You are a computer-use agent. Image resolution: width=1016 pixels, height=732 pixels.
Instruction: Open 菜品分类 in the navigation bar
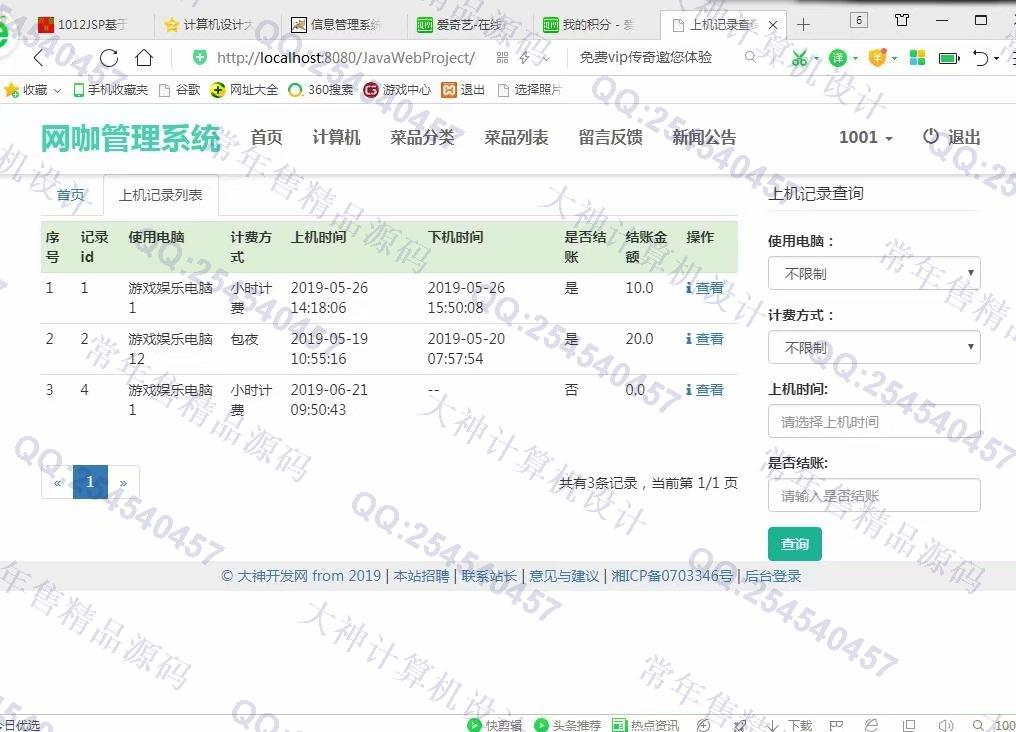point(422,138)
